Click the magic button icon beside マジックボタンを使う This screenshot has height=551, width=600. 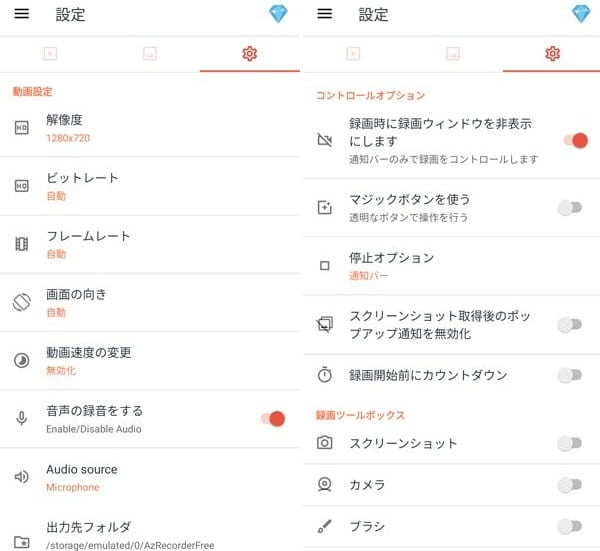click(x=324, y=208)
